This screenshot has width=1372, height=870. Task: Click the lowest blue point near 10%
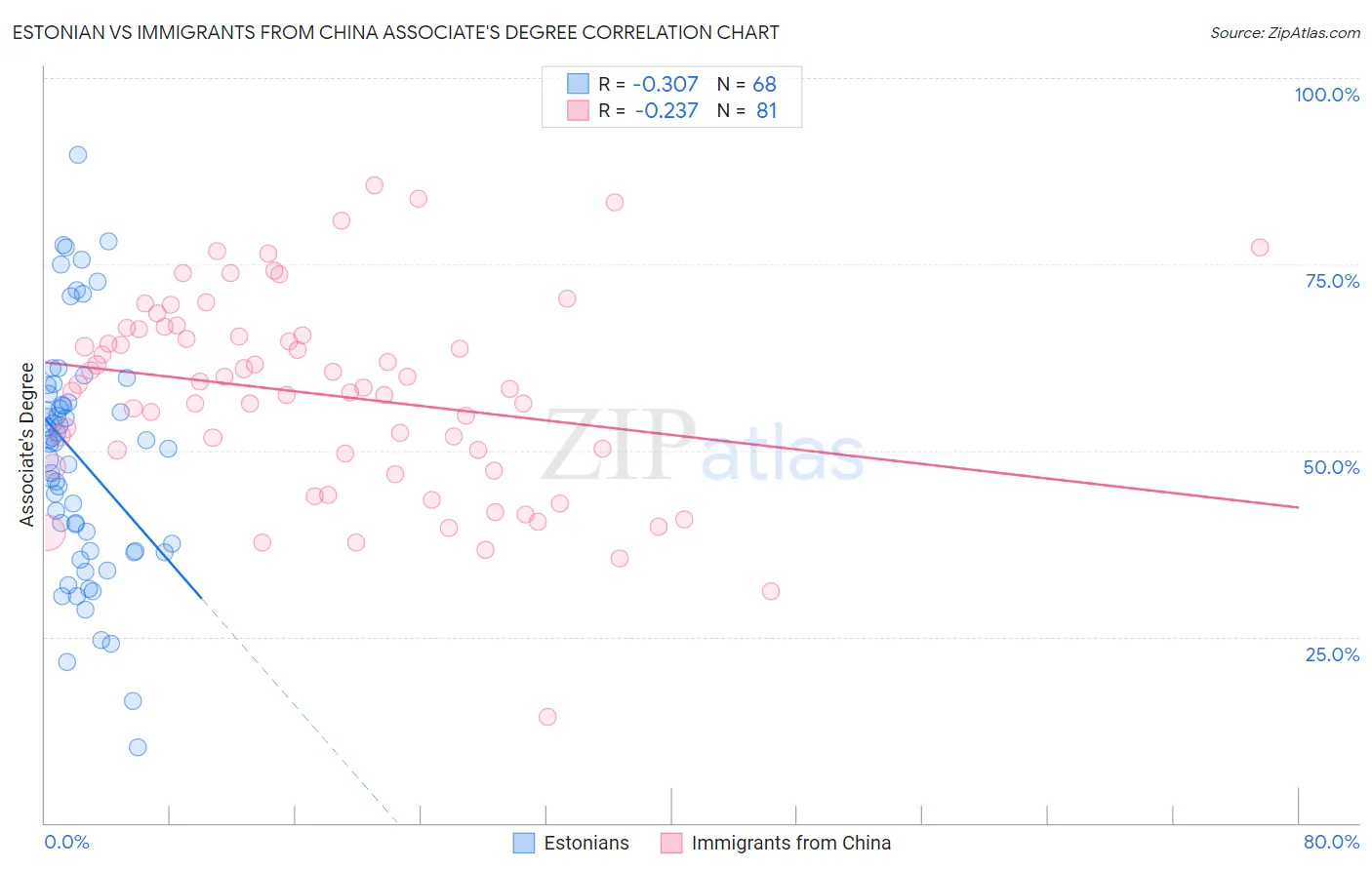(x=138, y=747)
